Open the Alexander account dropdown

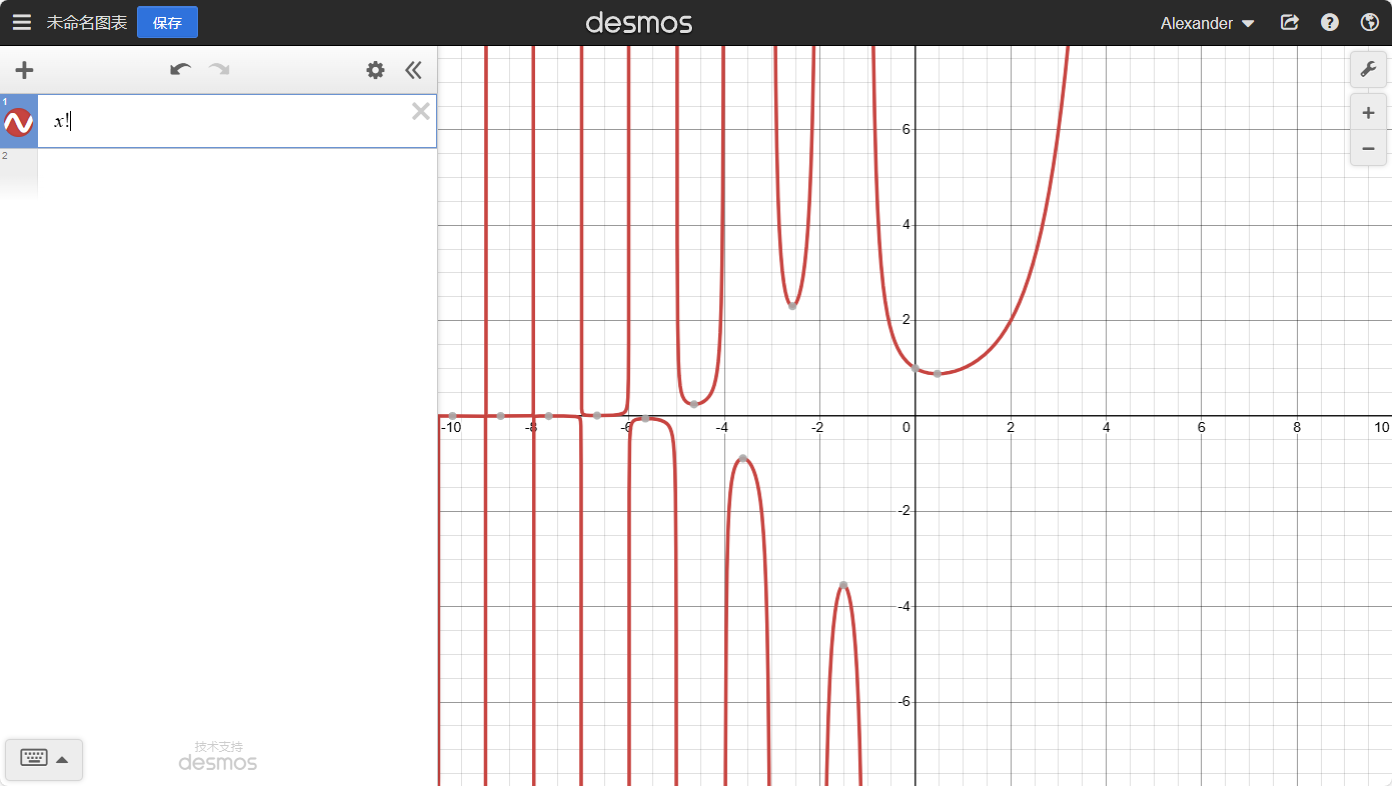[x=1207, y=23]
